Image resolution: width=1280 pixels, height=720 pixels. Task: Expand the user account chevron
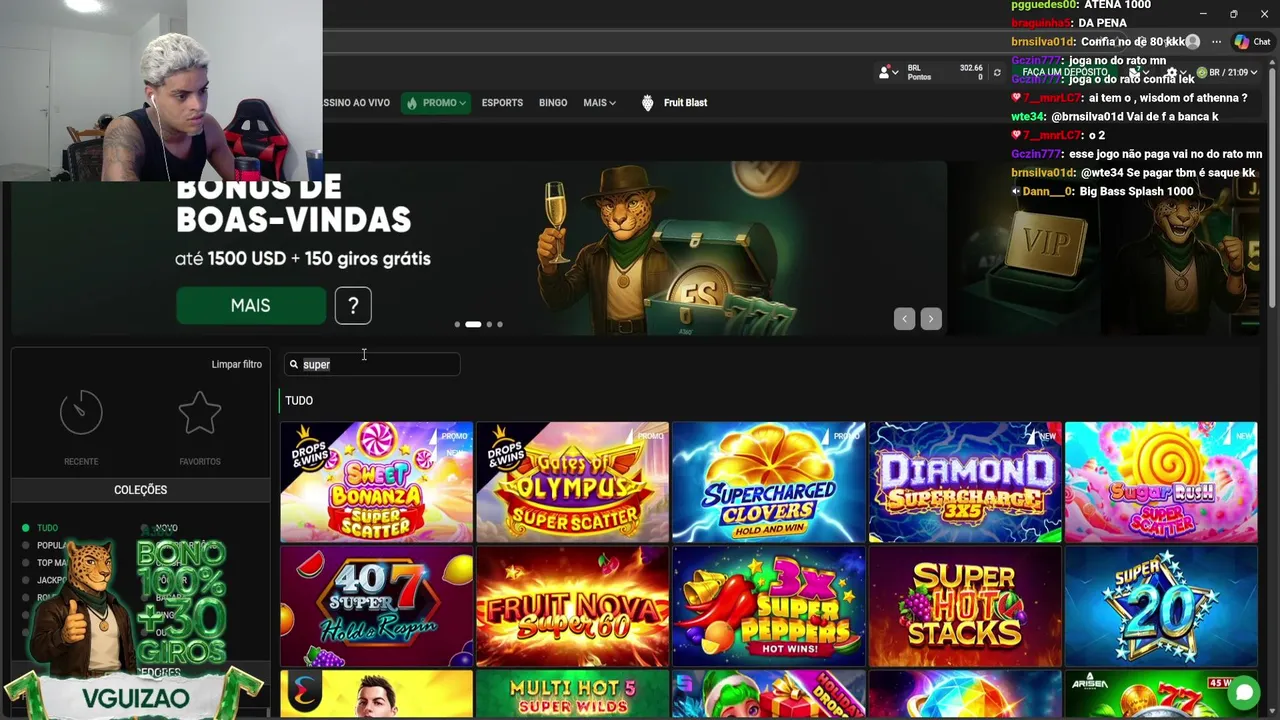pyautogui.click(x=895, y=73)
